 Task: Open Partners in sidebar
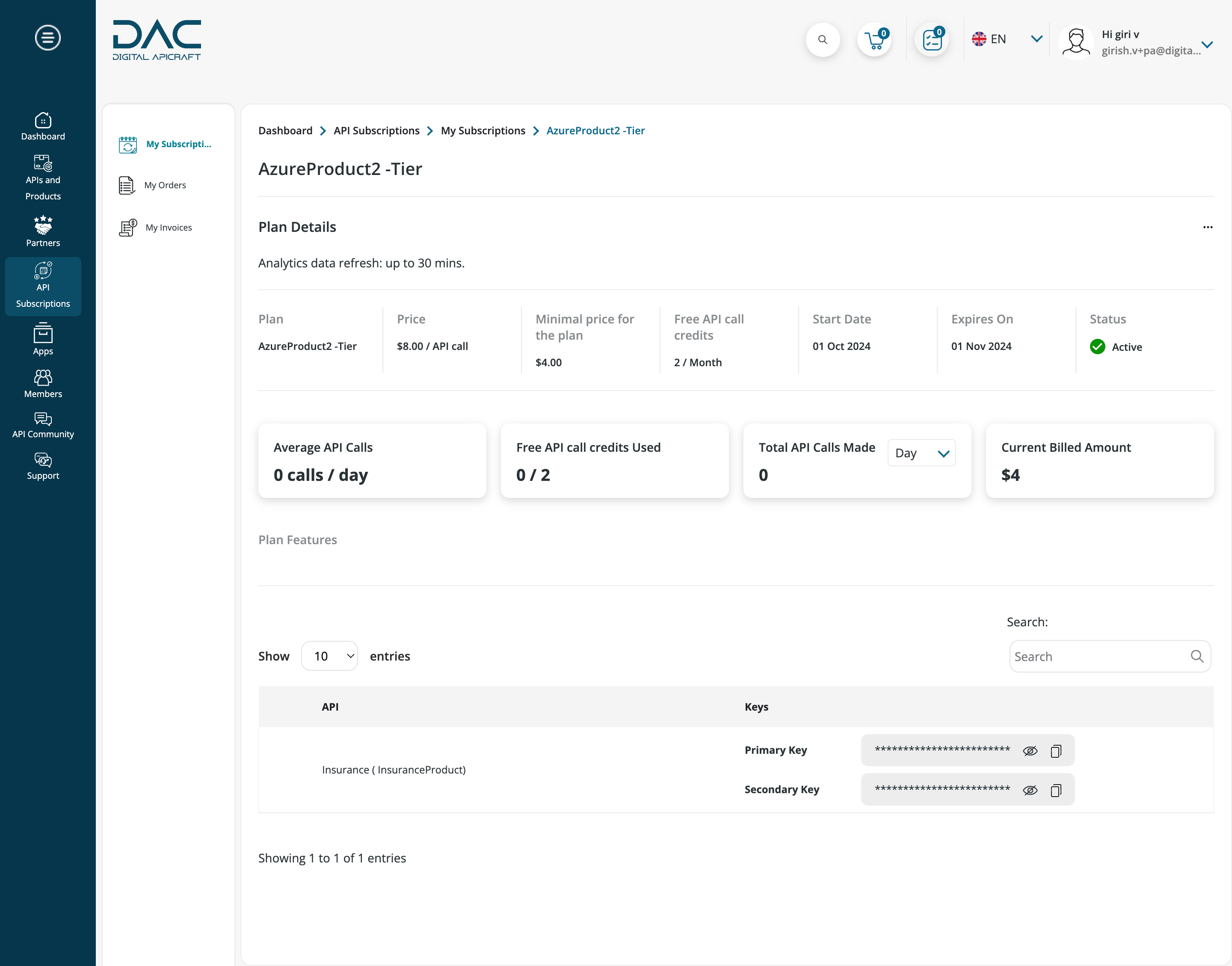[x=43, y=231]
